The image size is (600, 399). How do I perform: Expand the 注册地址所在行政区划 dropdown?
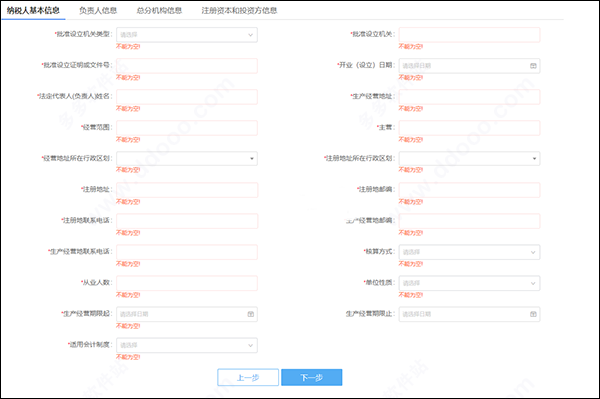(469, 158)
